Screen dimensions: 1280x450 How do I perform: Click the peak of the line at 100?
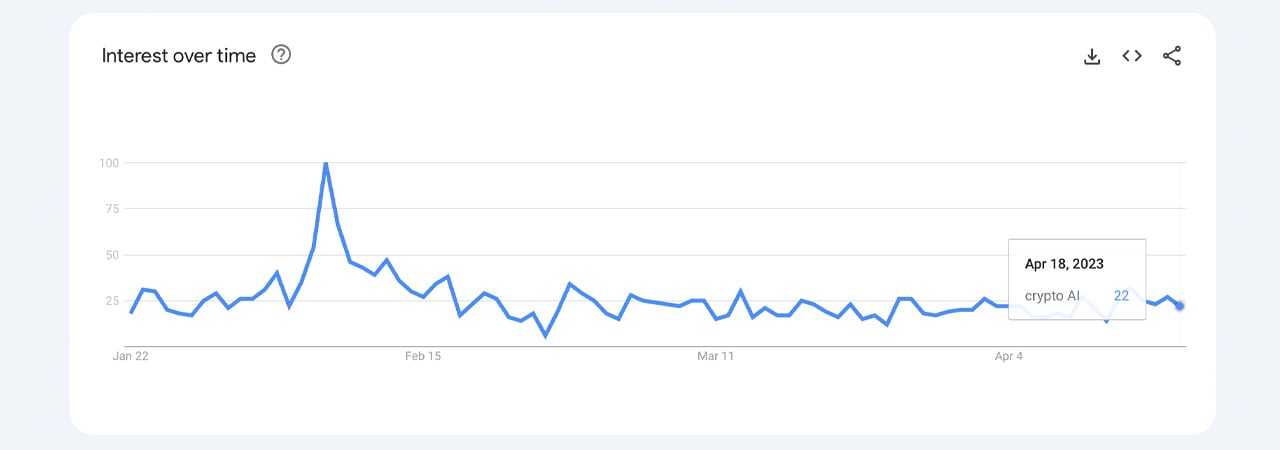(326, 163)
